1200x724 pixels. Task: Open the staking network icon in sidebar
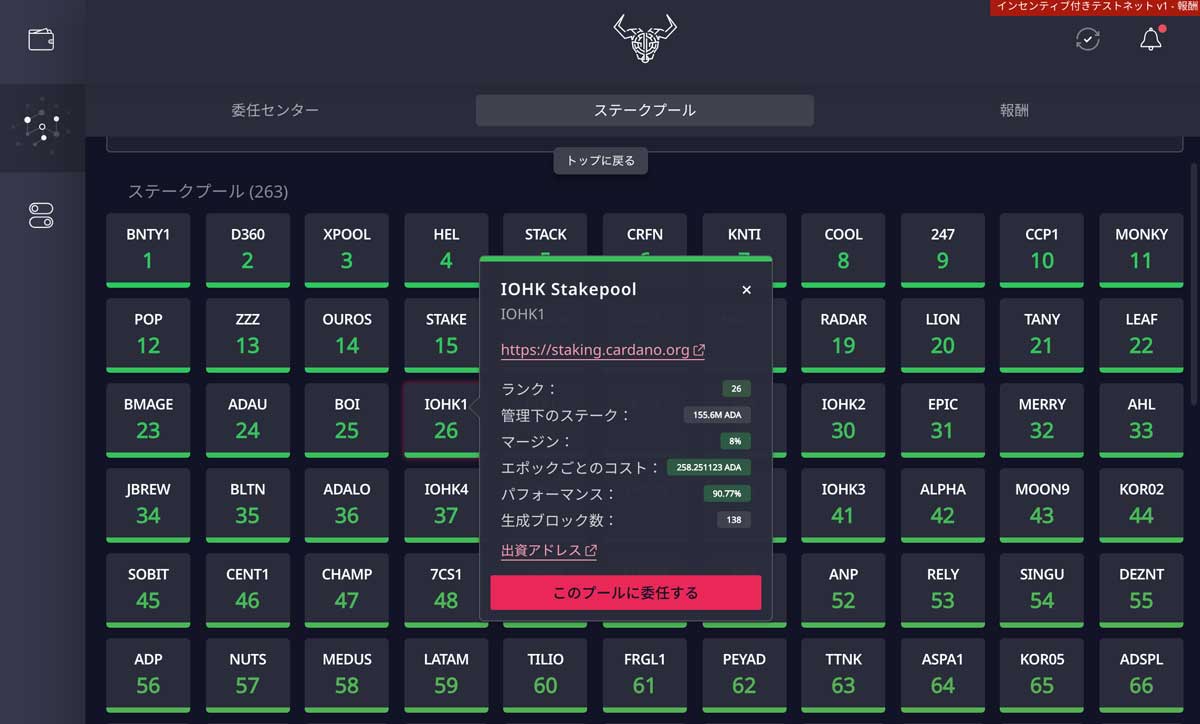[x=42, y=128]
